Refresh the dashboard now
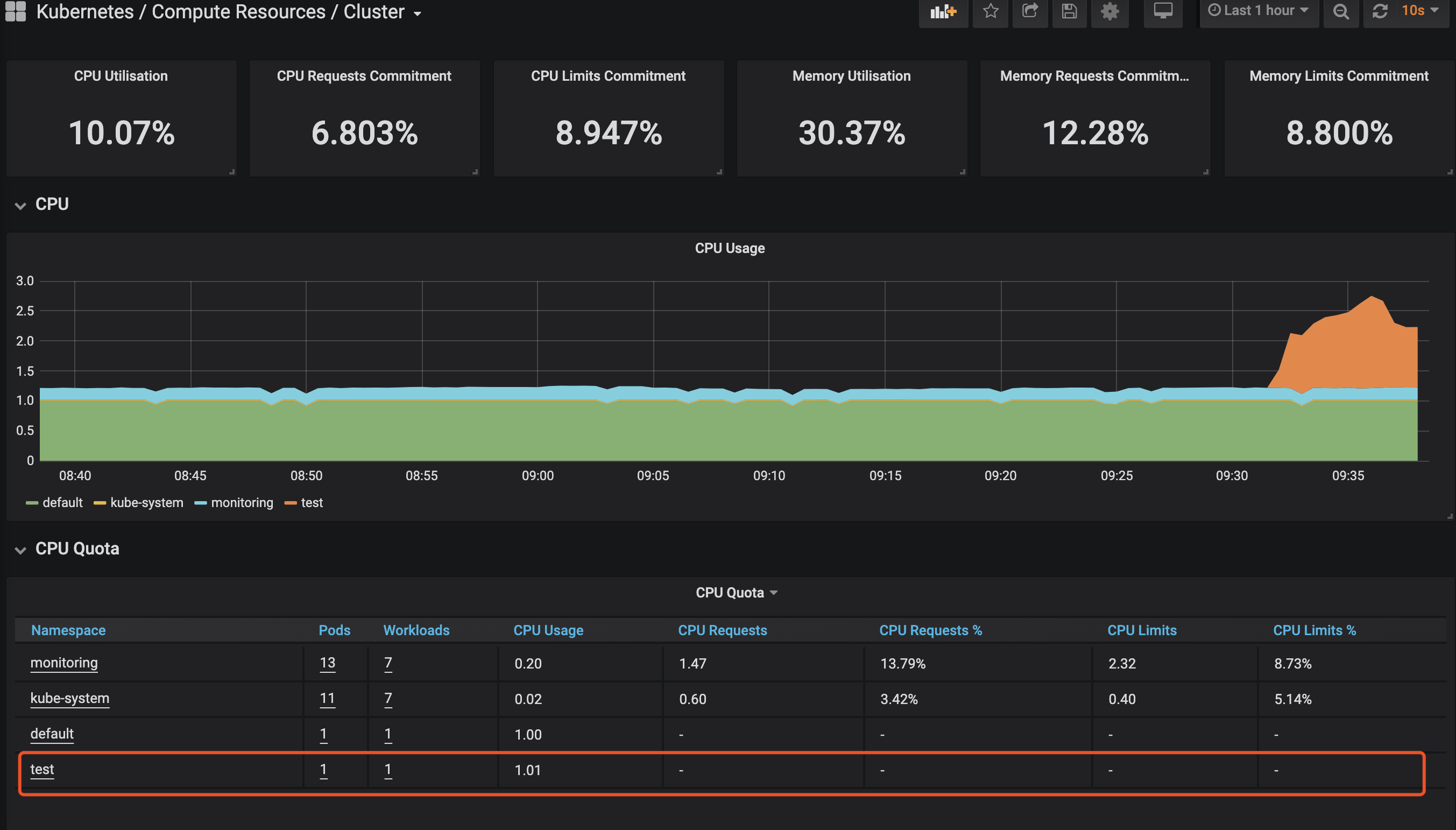Viewport: 1456px width, 830px height. pyautogui.click(x=1380, y=11)
